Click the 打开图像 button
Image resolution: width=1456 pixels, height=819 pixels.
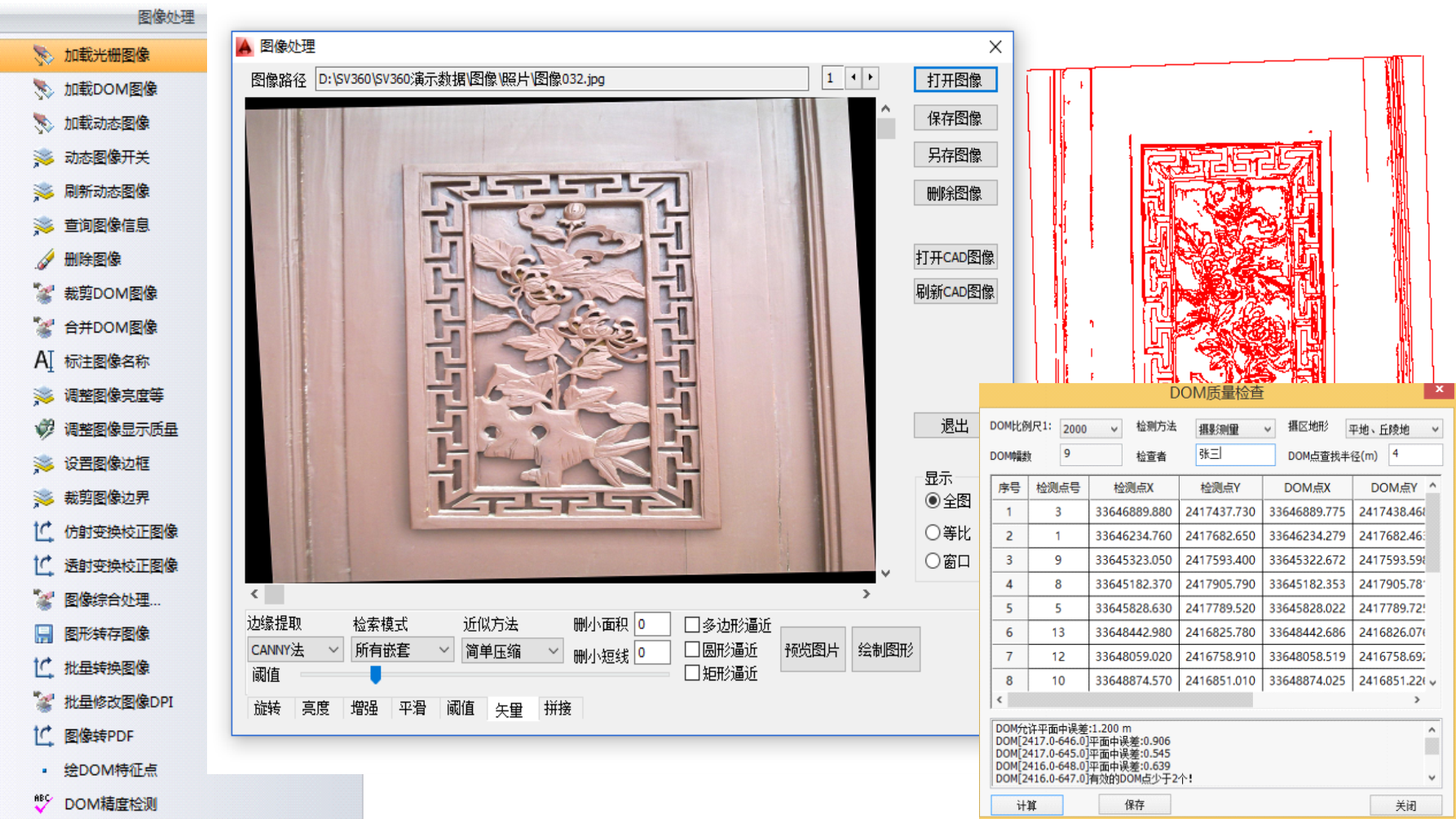pyautogui.click(x=955, y=80)
